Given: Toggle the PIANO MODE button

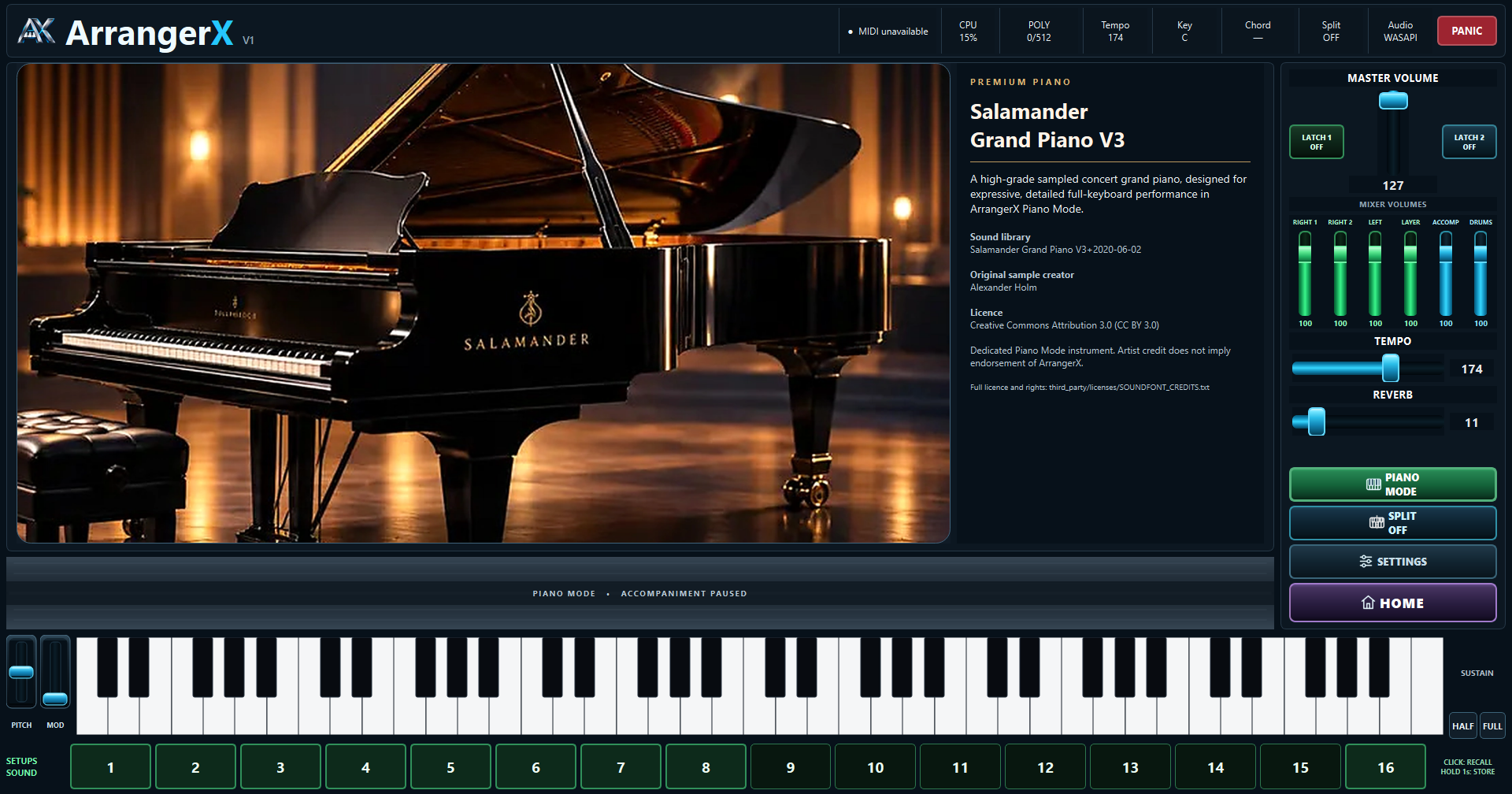Looking at the screenshot, I should click(x=1392, y=484).
